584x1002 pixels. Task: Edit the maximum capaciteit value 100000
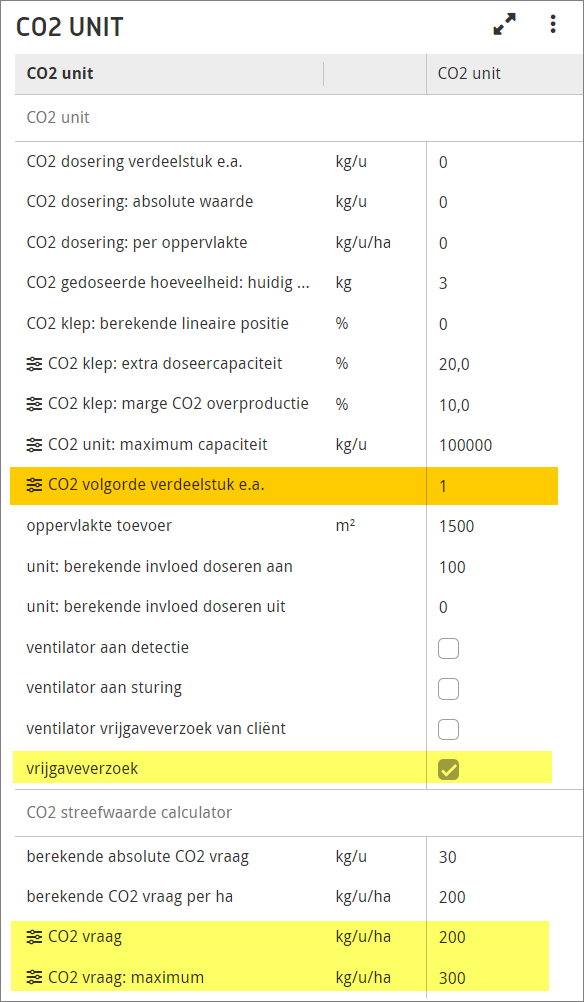click(466, 445)
